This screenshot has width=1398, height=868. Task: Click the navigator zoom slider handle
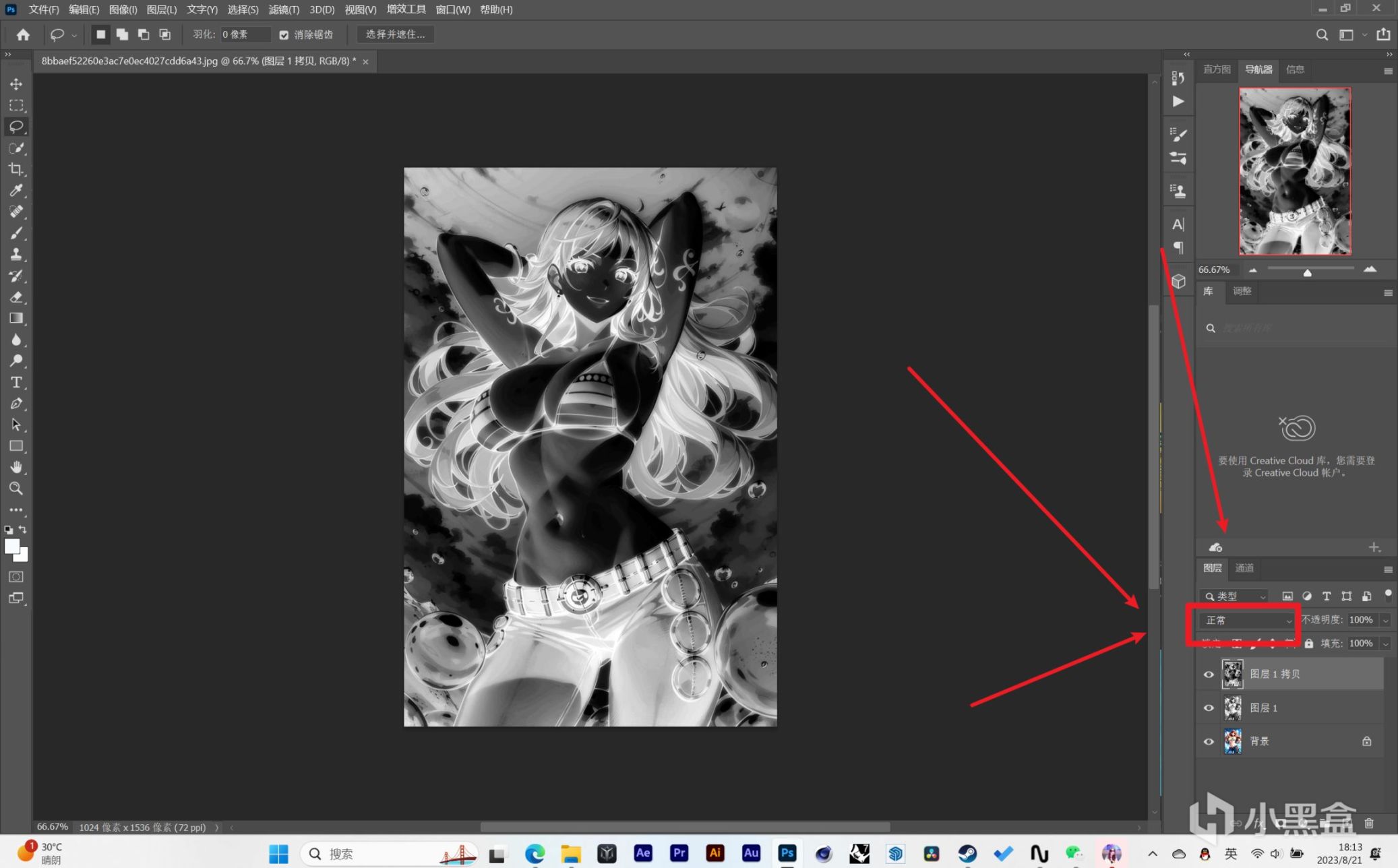(1307, 272)
